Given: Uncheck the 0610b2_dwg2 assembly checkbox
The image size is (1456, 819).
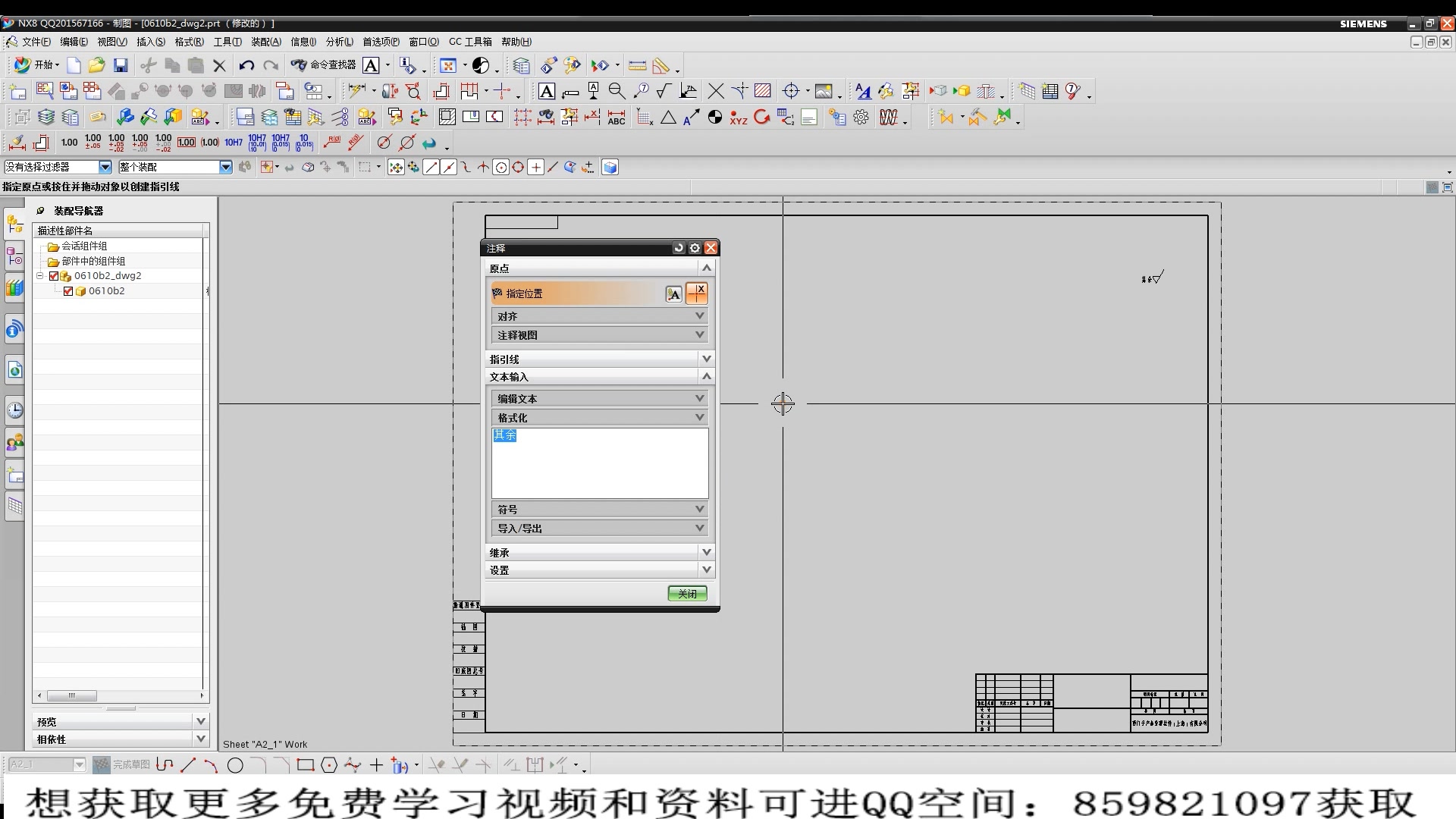Looking at the screenshot, I should tap(54, 276).
